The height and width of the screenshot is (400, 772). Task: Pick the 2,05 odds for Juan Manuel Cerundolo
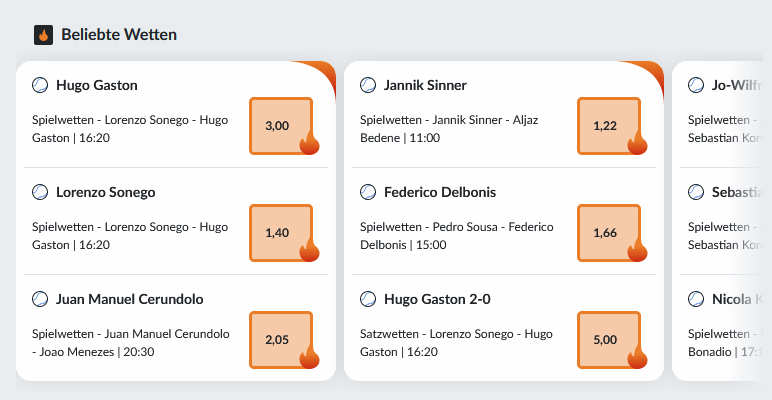[281, 340]
